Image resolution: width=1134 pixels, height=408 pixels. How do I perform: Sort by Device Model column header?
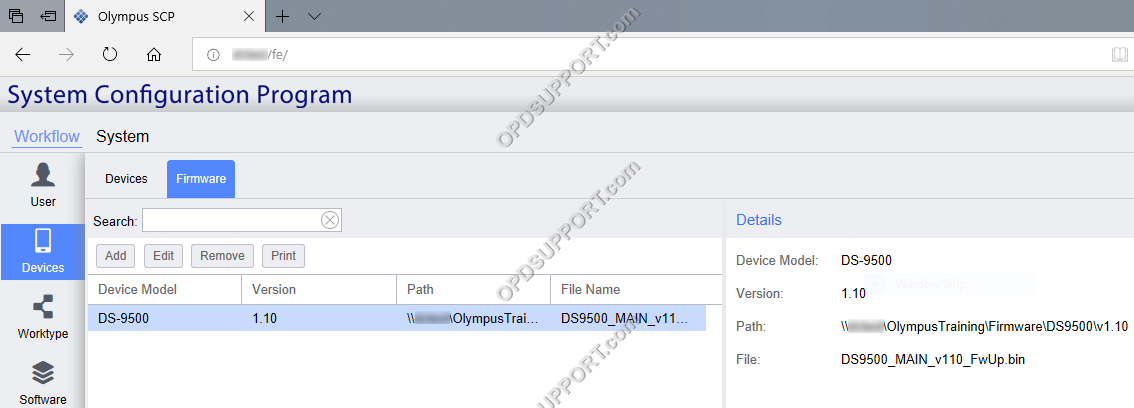(x=164, y=289)
